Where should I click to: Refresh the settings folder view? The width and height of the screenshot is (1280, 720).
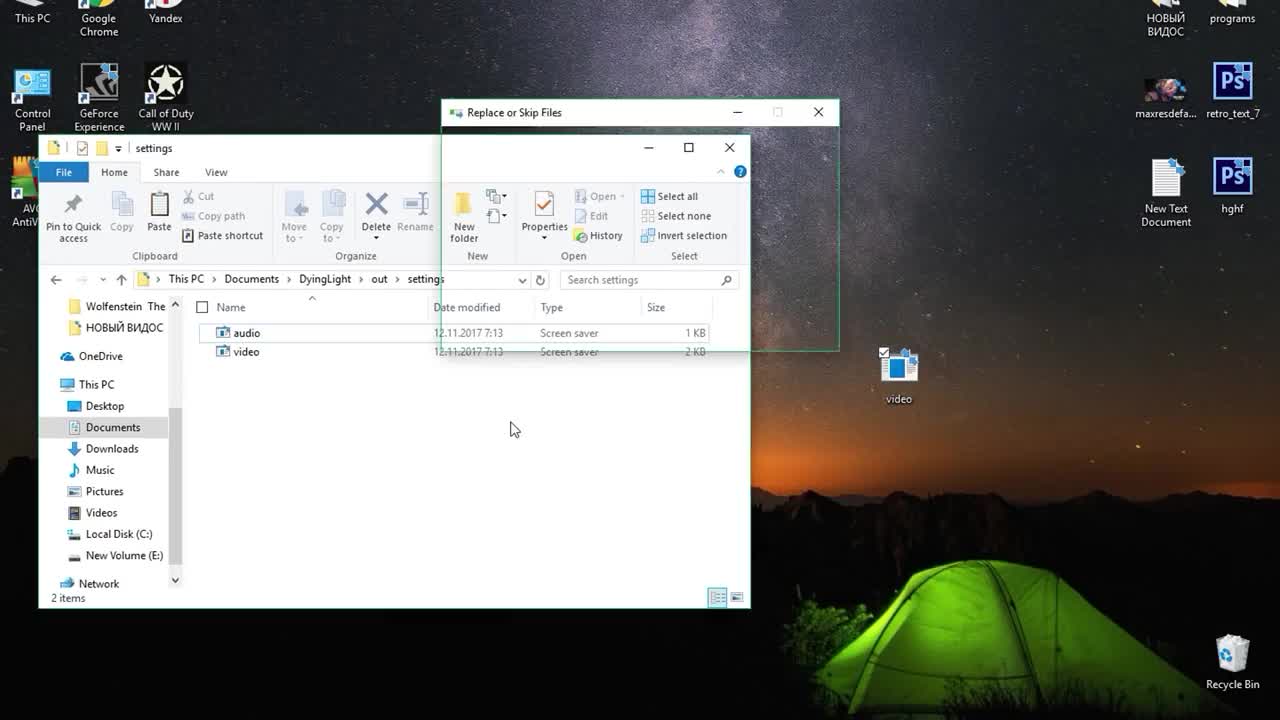coord(540,280)
